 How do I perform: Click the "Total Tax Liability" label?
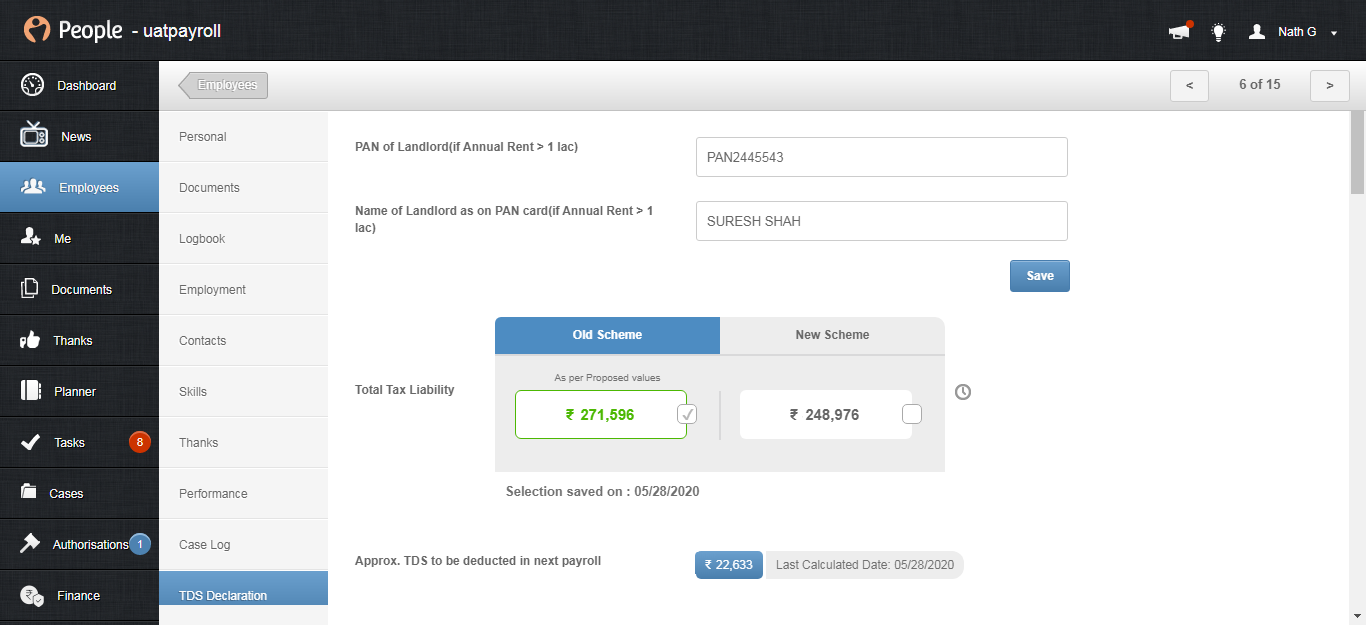pos(405,390)
